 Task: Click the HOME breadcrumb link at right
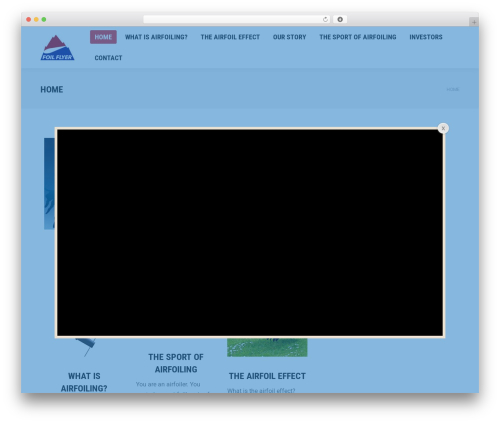(x=453, y=89)
